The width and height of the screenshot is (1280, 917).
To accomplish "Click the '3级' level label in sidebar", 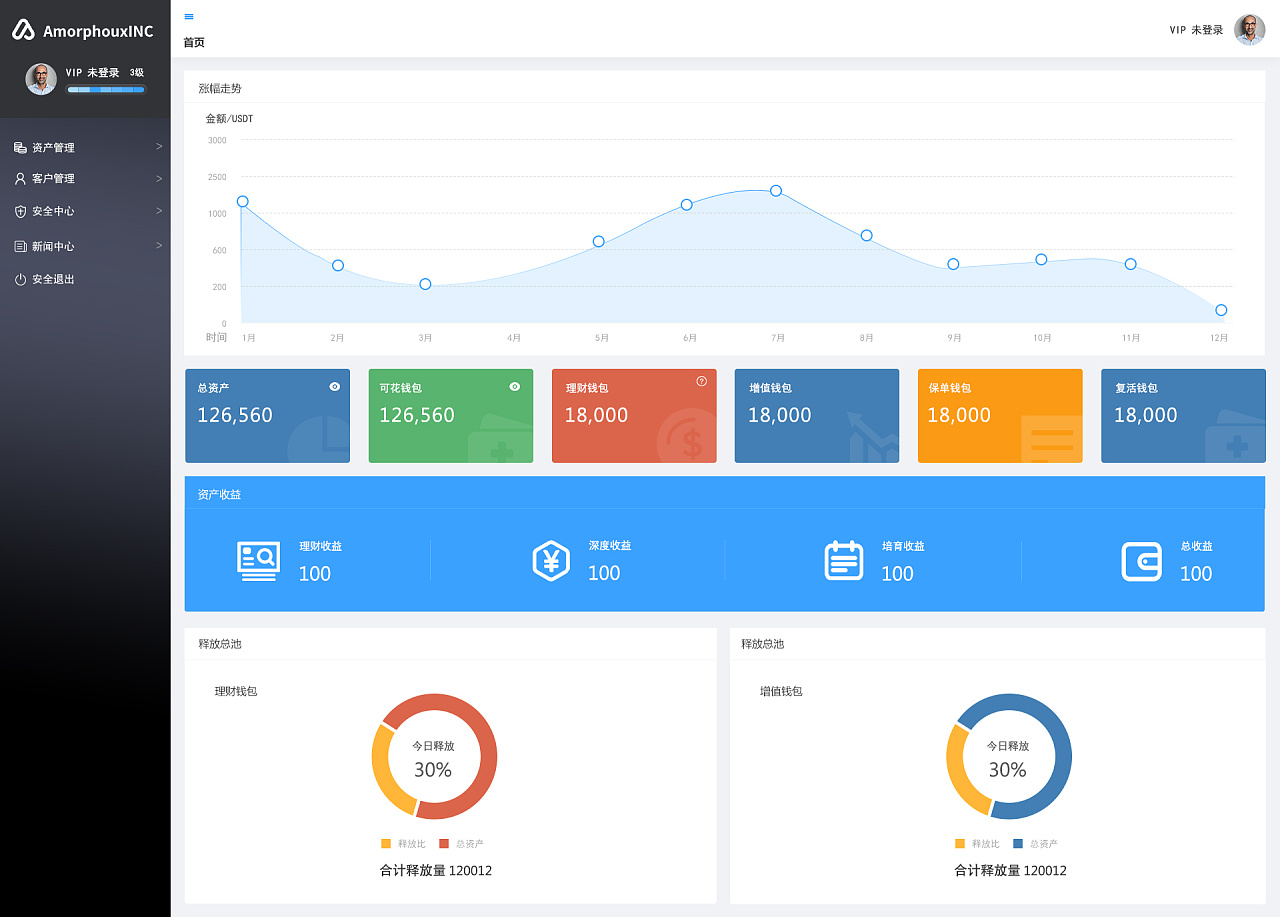I will pyautogui.click(x=137, y=72).
